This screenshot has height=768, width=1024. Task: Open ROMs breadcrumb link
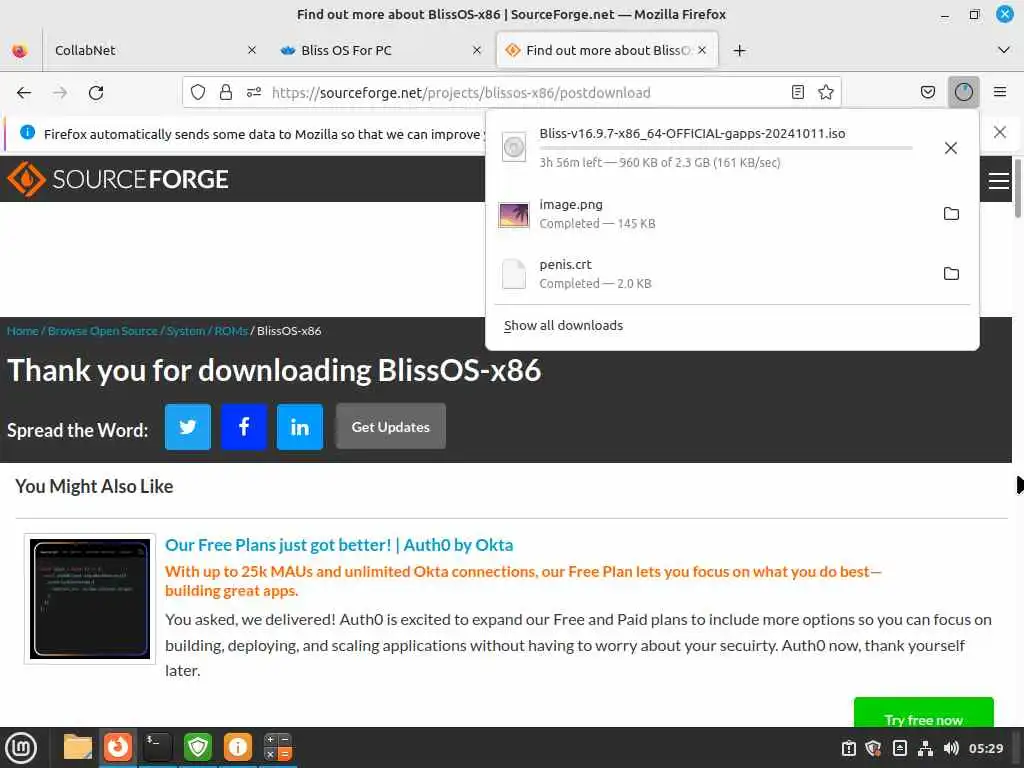pos(231,331)
